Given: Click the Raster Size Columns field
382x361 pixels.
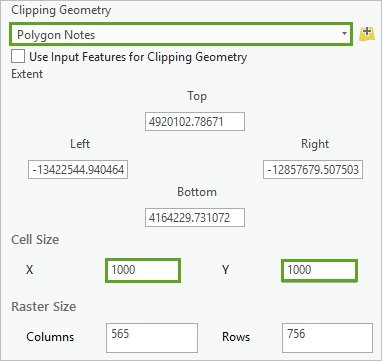Looking at the screenshot, I should (152, 338).
